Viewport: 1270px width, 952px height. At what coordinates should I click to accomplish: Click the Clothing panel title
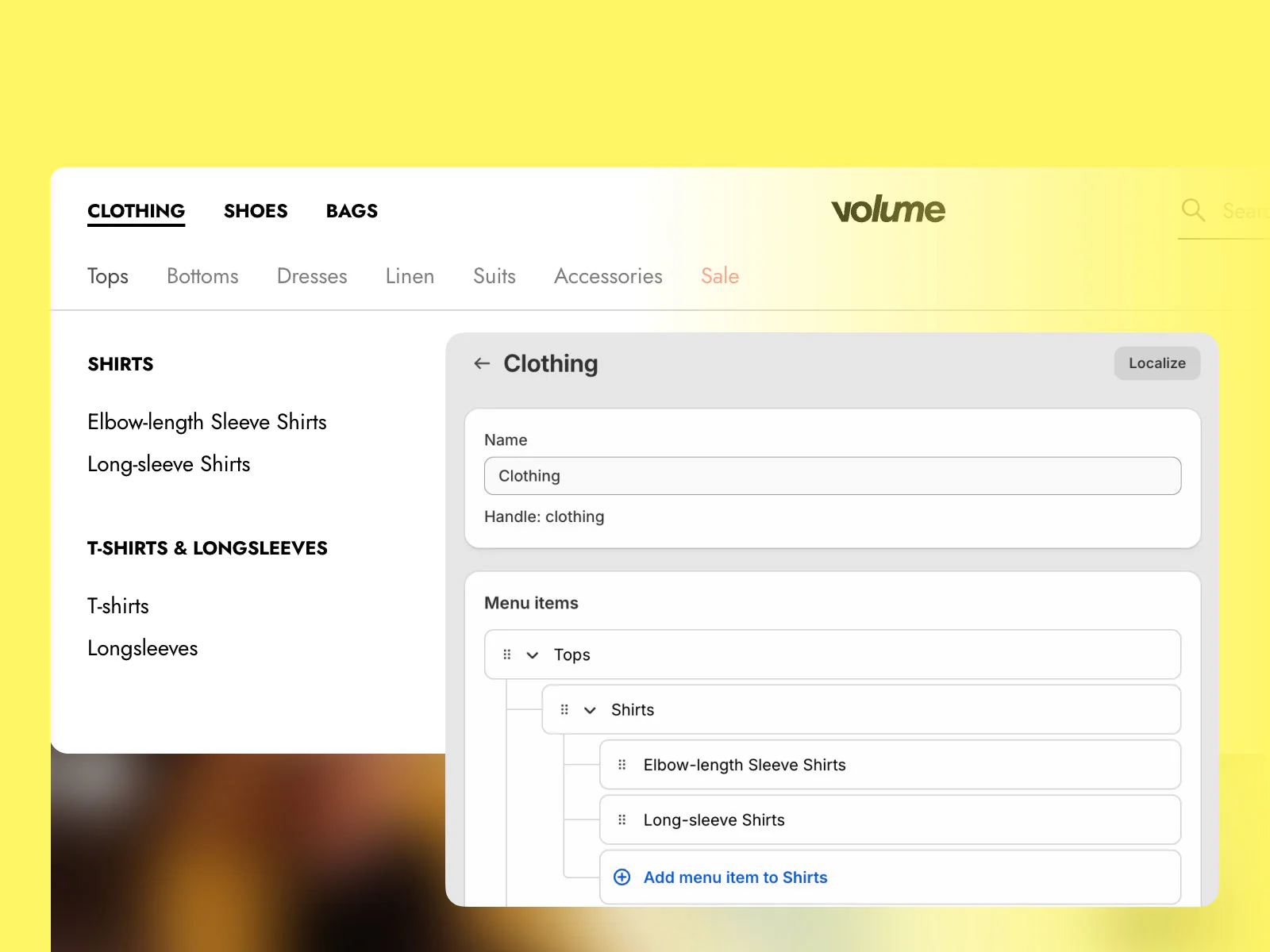[x=551, y=363]
